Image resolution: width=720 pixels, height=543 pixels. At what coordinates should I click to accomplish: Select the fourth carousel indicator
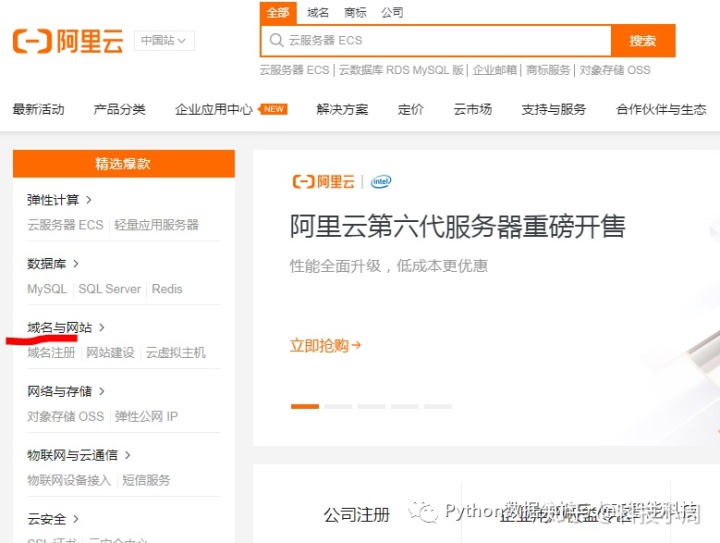(405, 406)
